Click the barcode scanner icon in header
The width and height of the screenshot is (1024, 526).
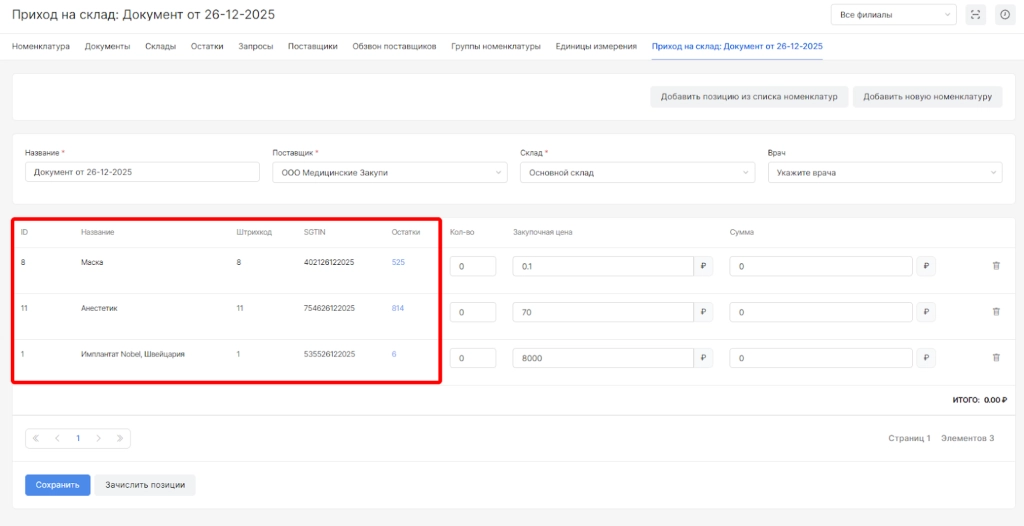tap(976, 15)
